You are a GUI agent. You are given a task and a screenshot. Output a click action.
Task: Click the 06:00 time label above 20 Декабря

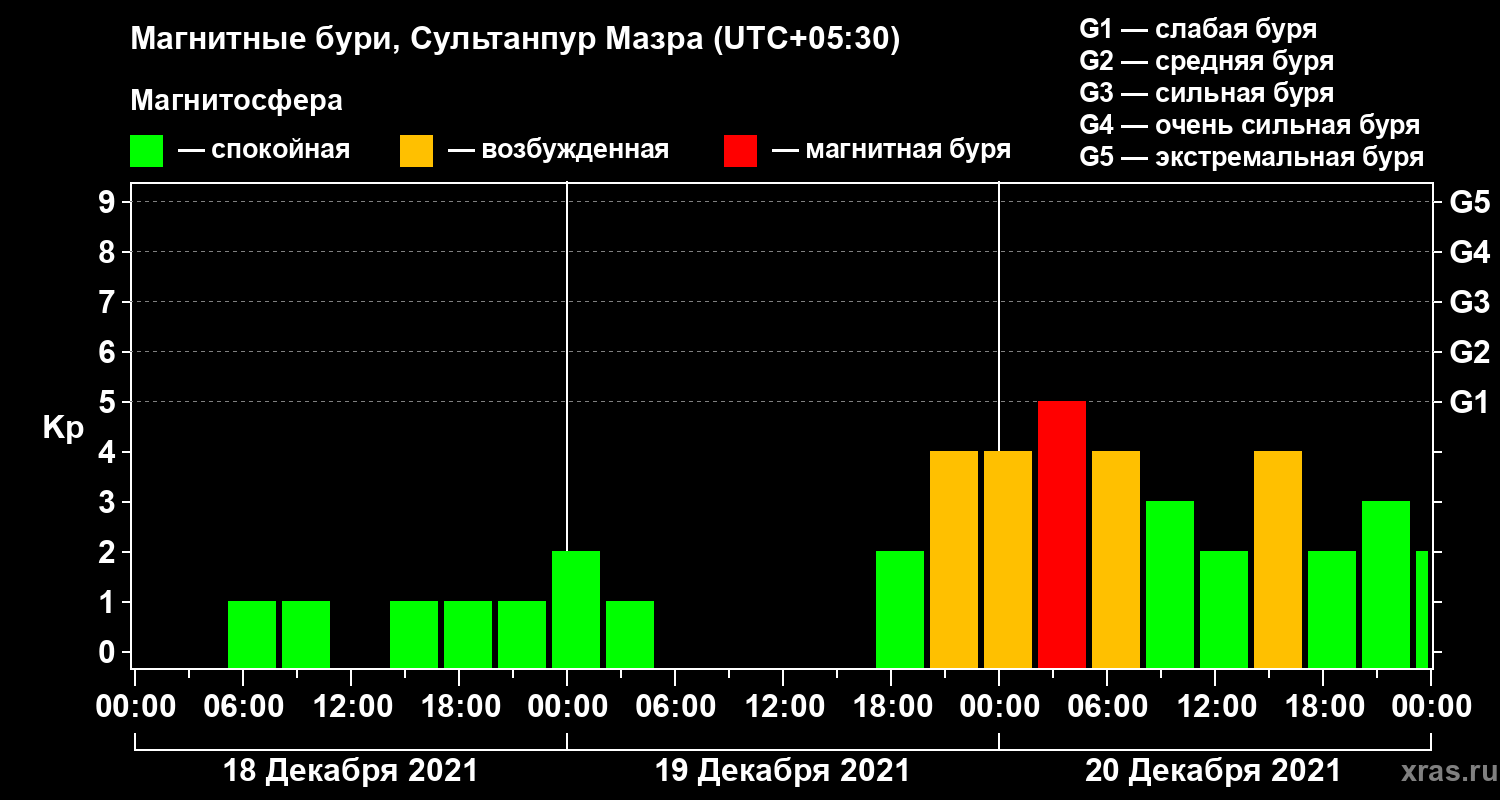(1107, 707)
